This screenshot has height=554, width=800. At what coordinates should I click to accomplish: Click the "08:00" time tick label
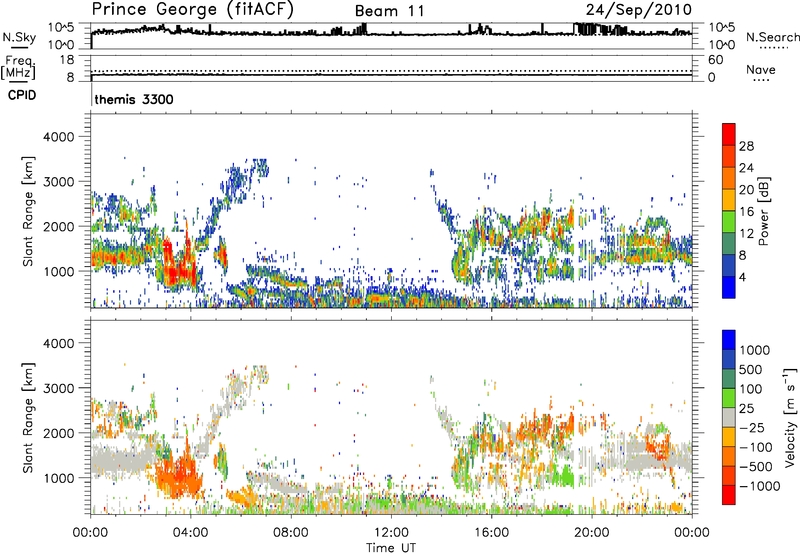(x=291, y=533)
